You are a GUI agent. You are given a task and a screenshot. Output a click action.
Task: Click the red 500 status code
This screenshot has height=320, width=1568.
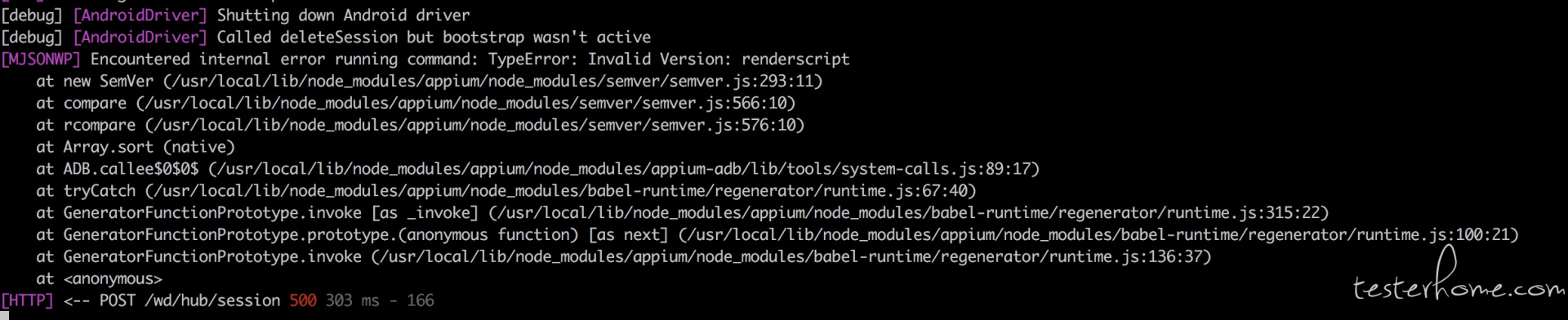click(x=303, y=300)
